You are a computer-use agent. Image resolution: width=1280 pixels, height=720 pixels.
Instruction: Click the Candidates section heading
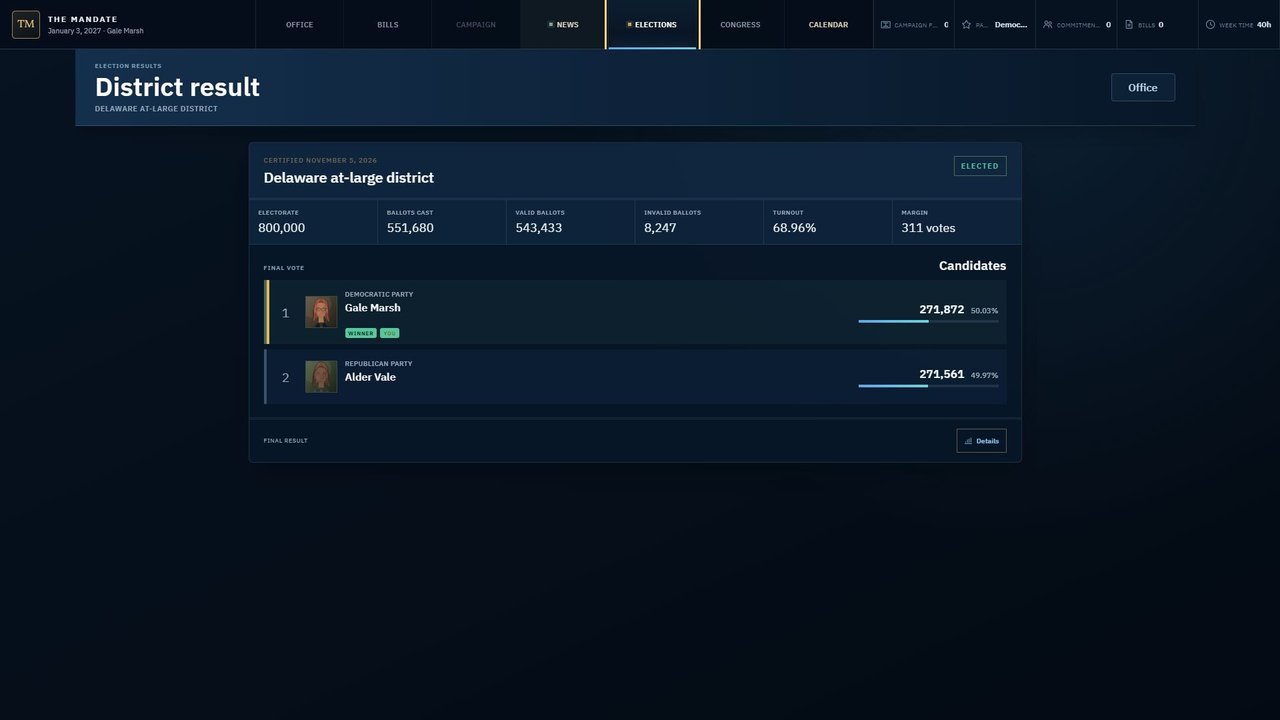pos(973,266)
